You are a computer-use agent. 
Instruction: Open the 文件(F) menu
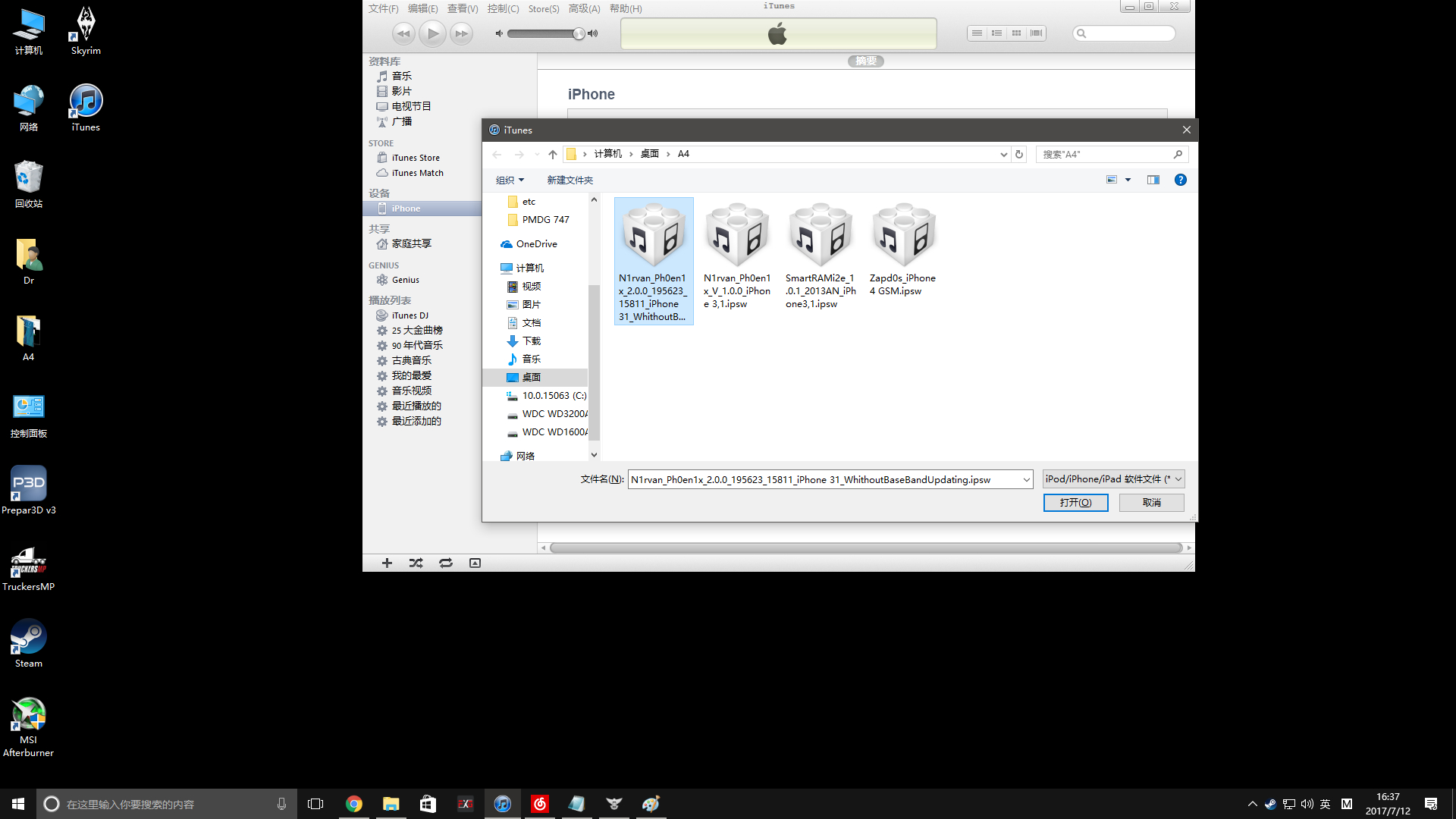(383, 8)
